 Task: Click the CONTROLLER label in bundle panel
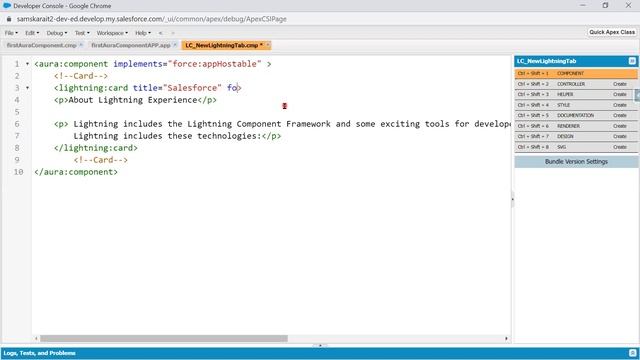[571, 84]
